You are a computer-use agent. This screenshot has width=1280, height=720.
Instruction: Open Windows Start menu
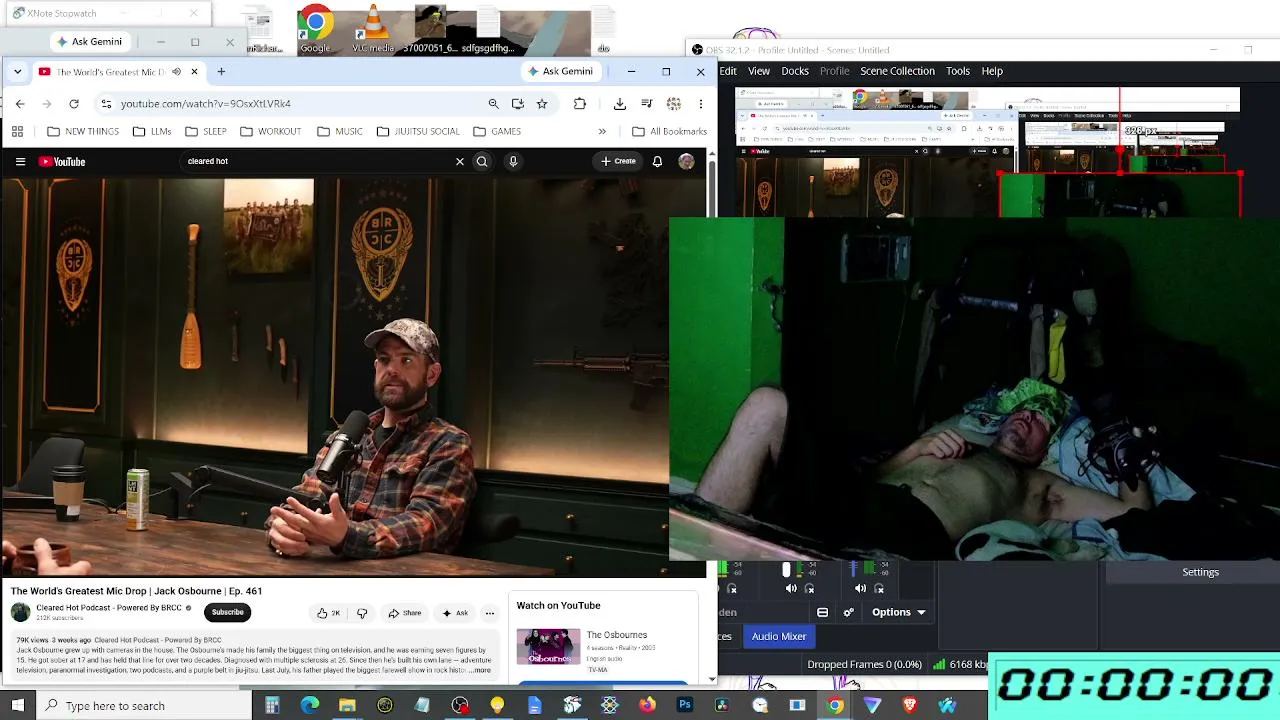19,706
